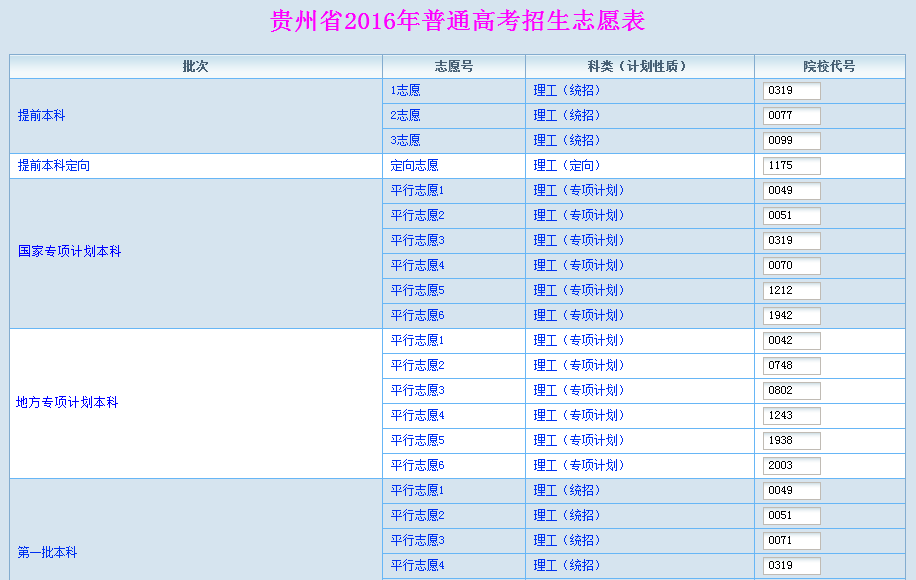Click the input field showing 0802
916x580 pixels.
pyautogui.click(x=791, y=391)
